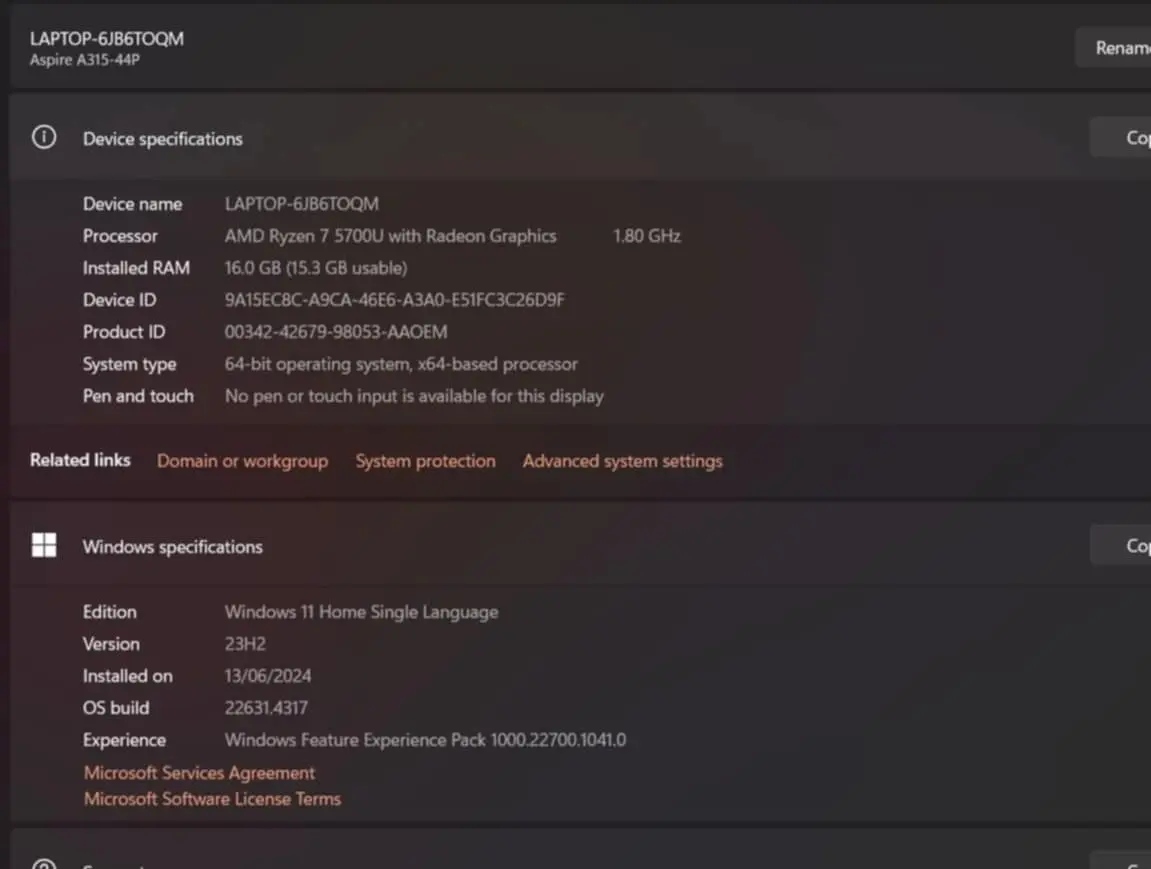Click the Rename button for this PC

pyautogui.click(x=1114, y=48)
